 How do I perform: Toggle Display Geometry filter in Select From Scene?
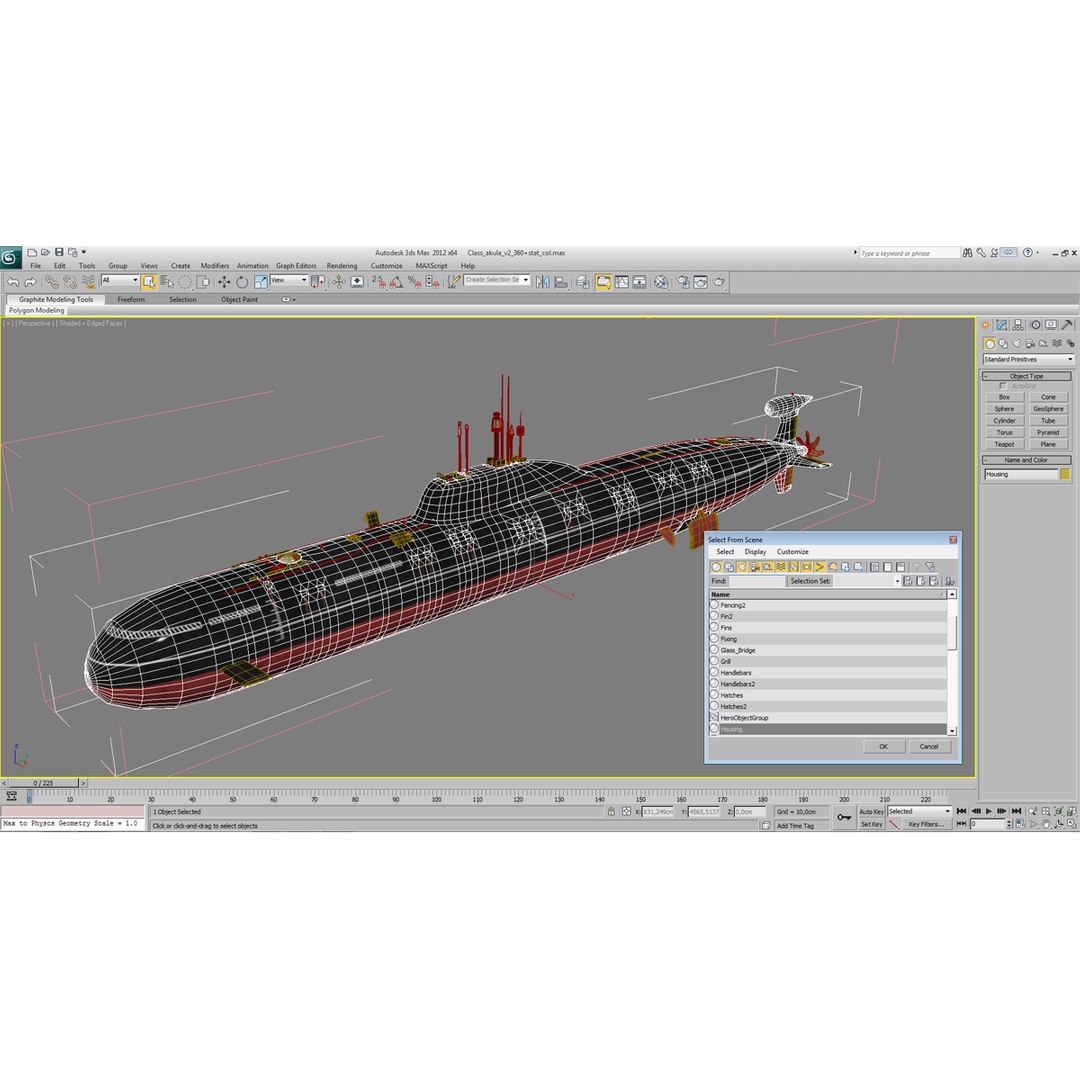716,567
